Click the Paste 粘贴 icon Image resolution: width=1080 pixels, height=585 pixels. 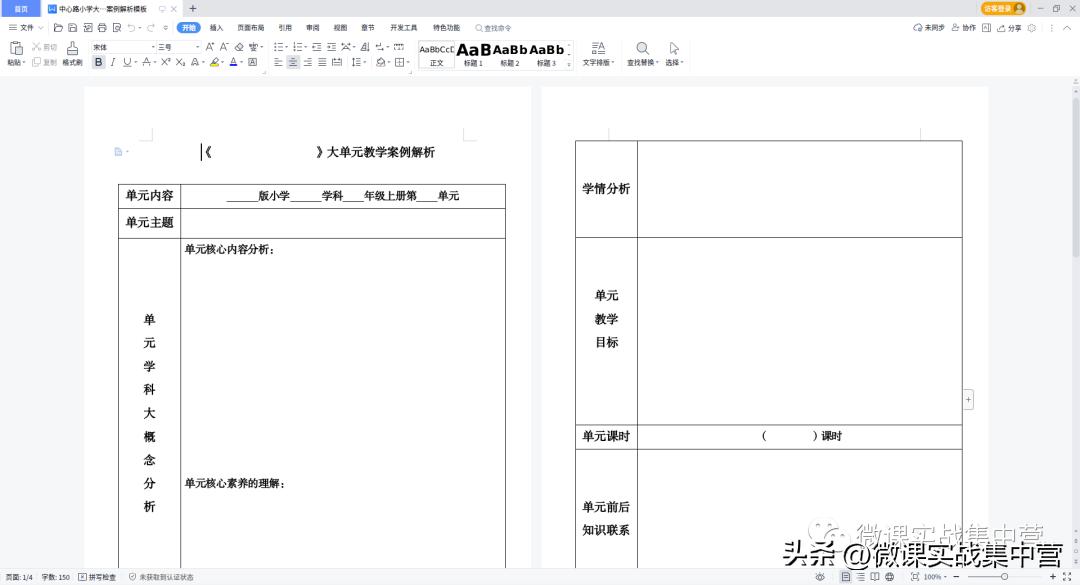(16, 50)
